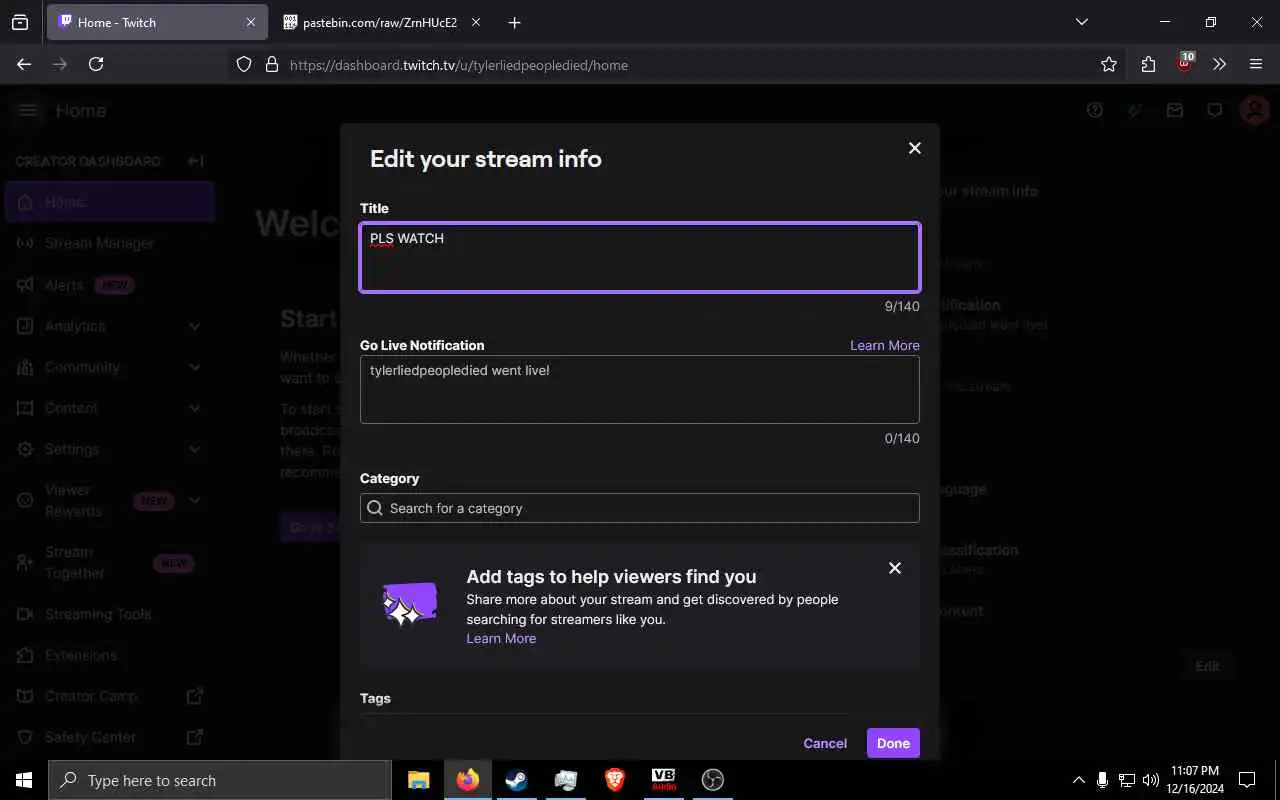Screen dimensions: 1280x800
Task: Close the Home - Twitch tab
Action: coord(251,22)
